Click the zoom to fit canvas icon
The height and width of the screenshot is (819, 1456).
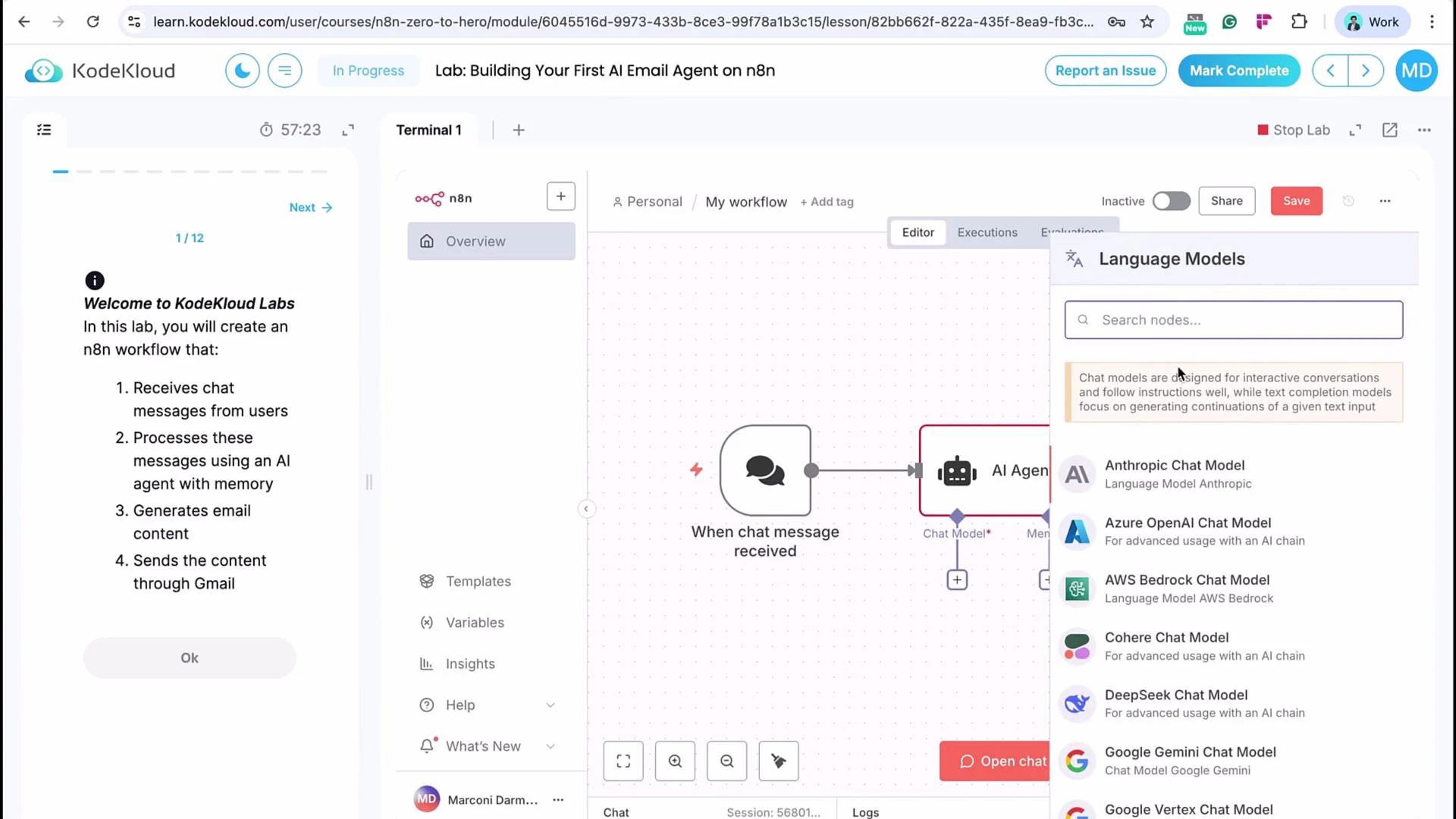[623, 761]
